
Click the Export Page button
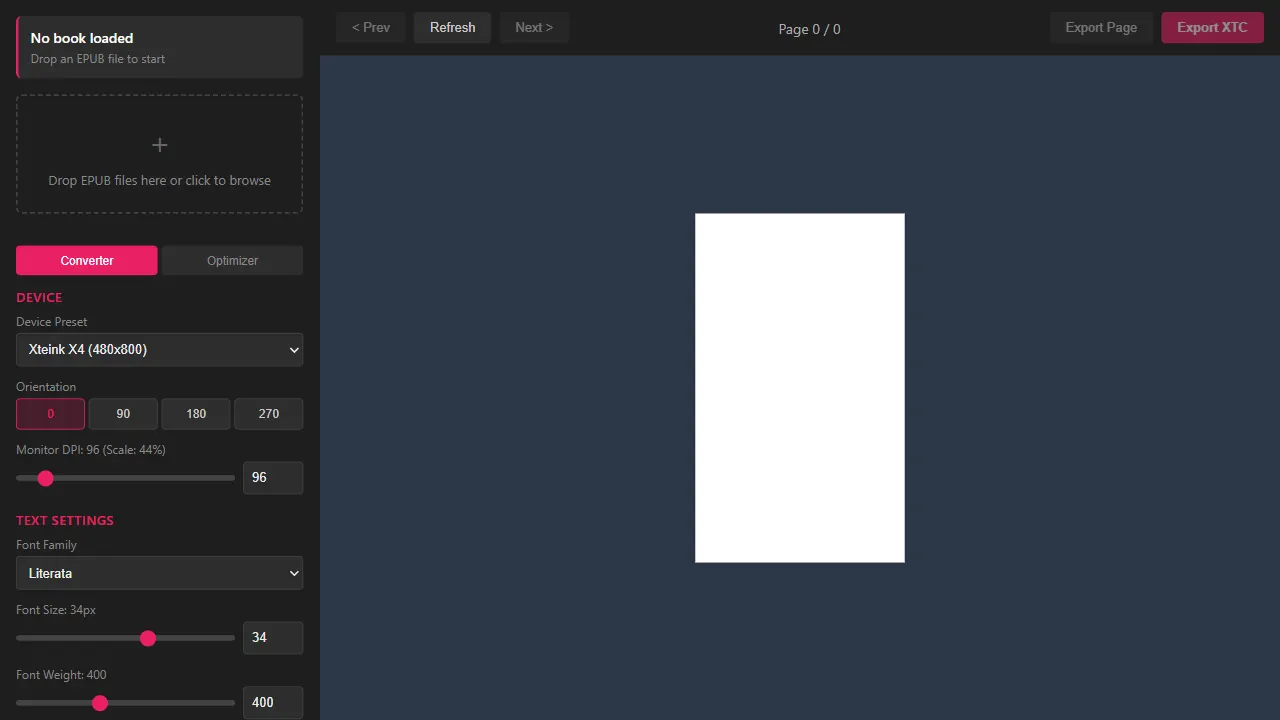1101,28
